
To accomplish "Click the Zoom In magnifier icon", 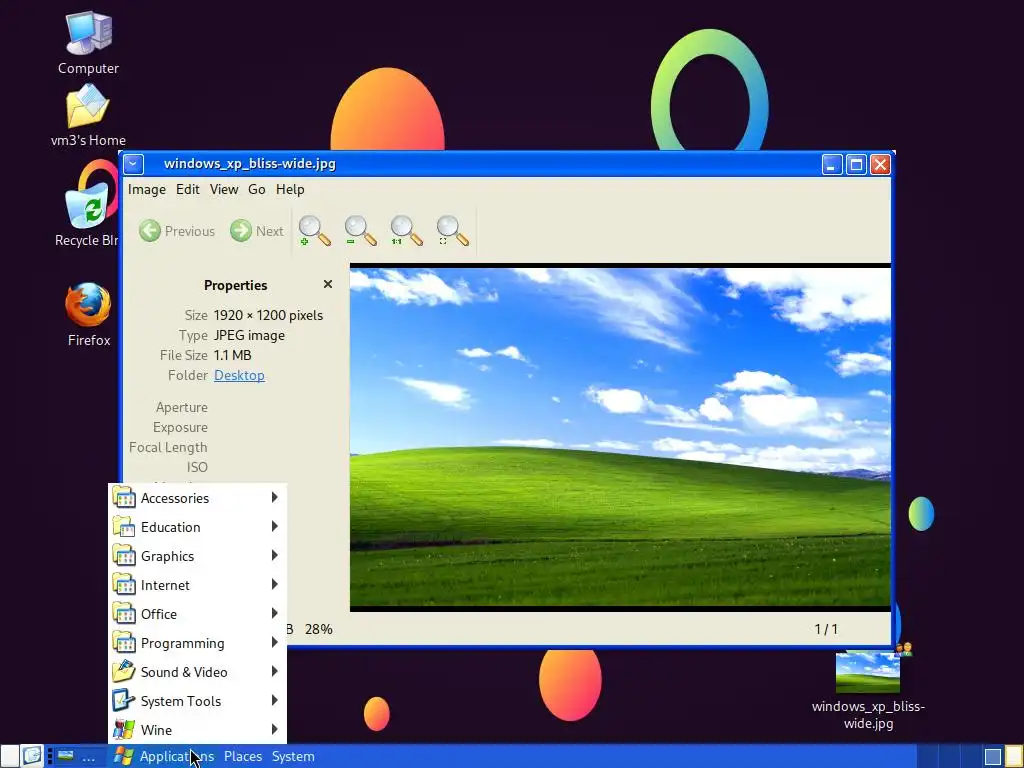I will tap(314, 231).
